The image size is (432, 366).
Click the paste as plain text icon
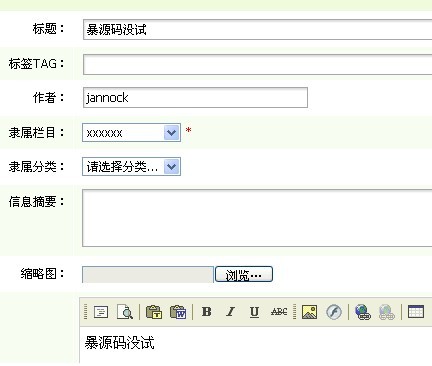[x=154, y=312]
